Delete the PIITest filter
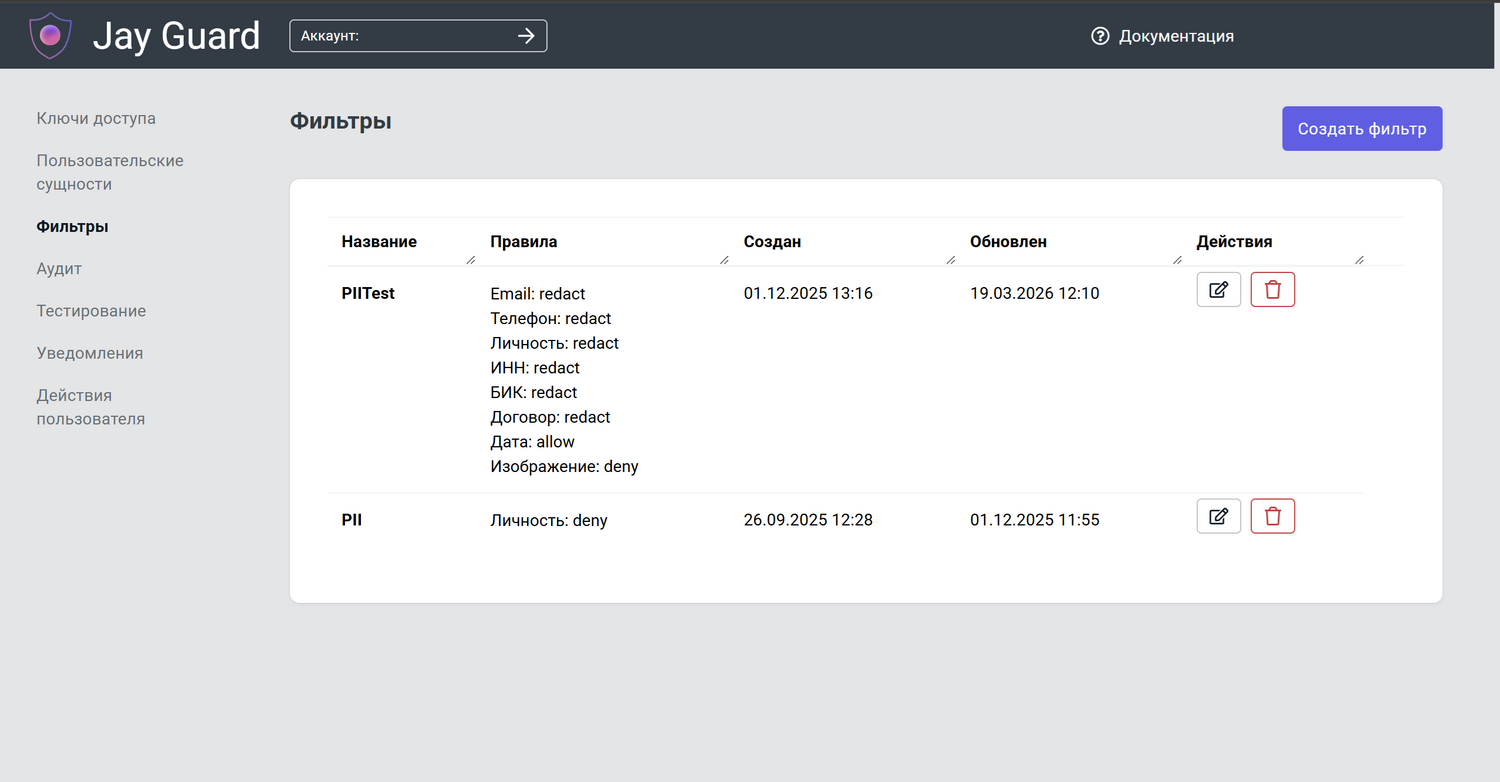Screen dimensions: 1500x782 pyautogui.click(x=1273, y=290)
